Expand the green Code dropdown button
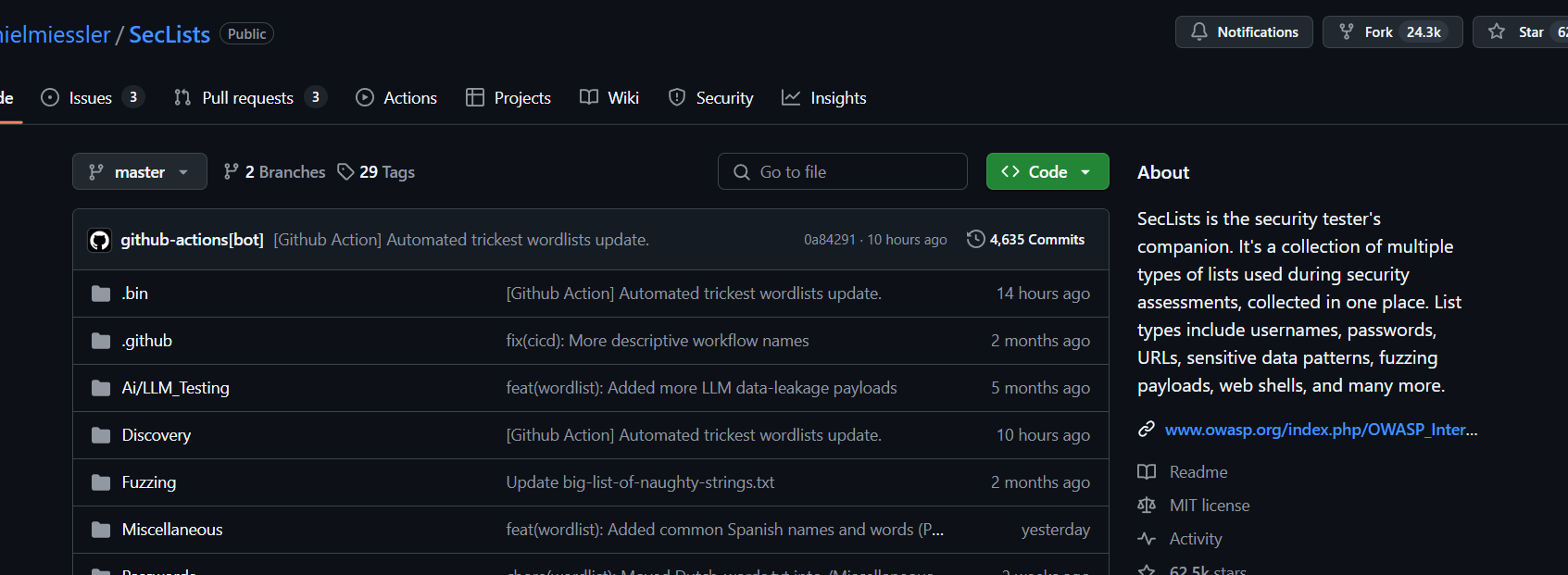 click(x=1047, y=172)
